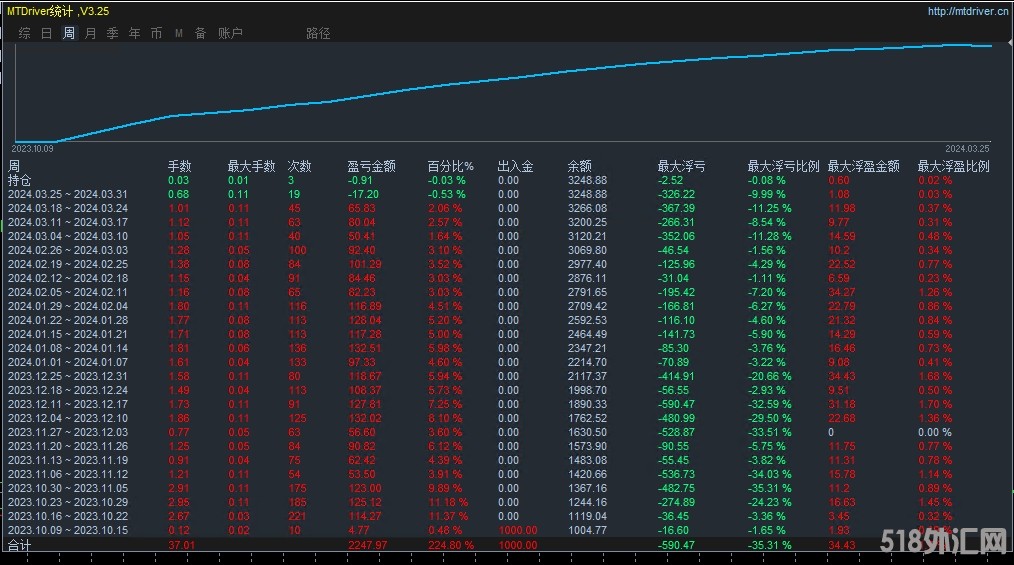Open the 日 daily statistics tab
The width and height of the screenshot is (1014, 565).
46,33
